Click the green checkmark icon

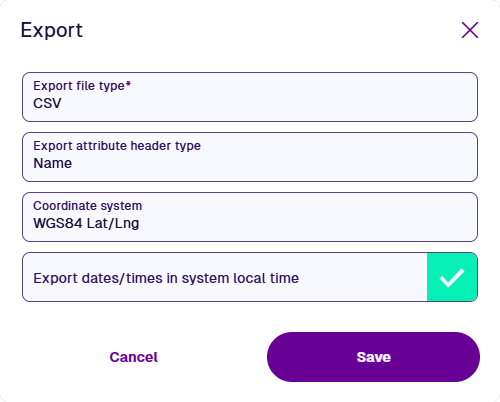click(452, 277)
